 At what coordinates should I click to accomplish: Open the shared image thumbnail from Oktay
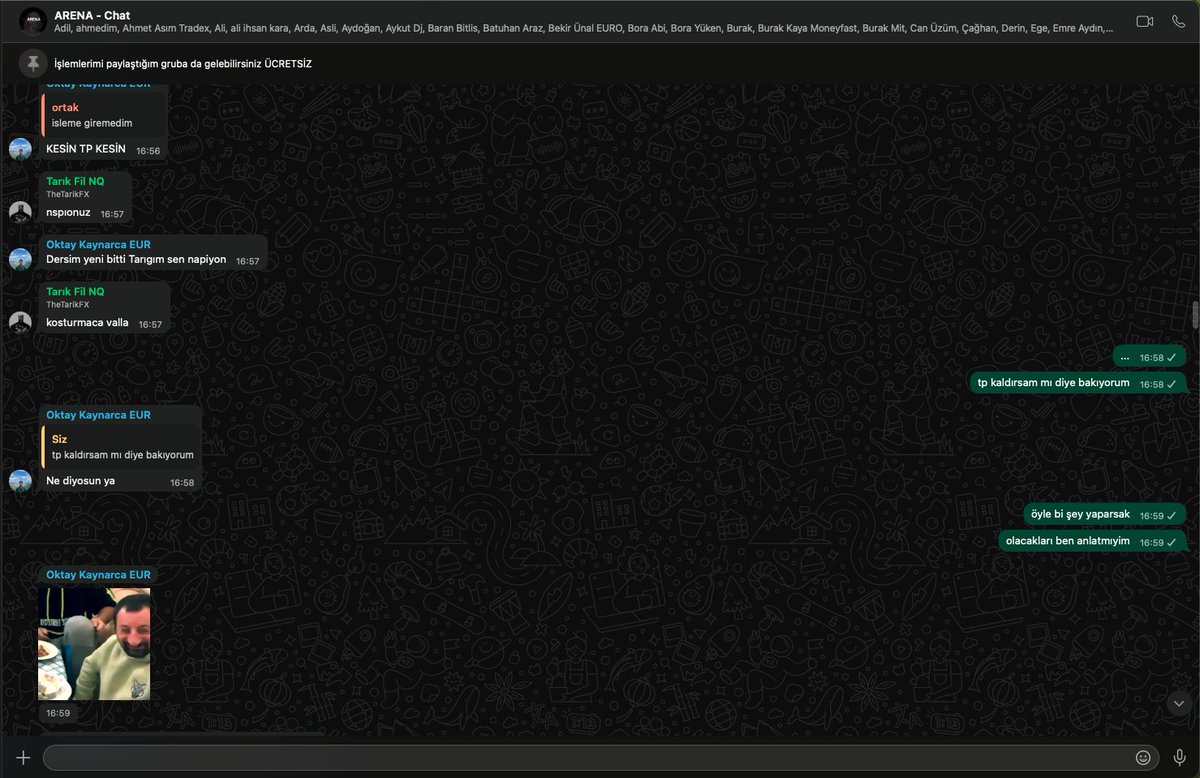94,643
